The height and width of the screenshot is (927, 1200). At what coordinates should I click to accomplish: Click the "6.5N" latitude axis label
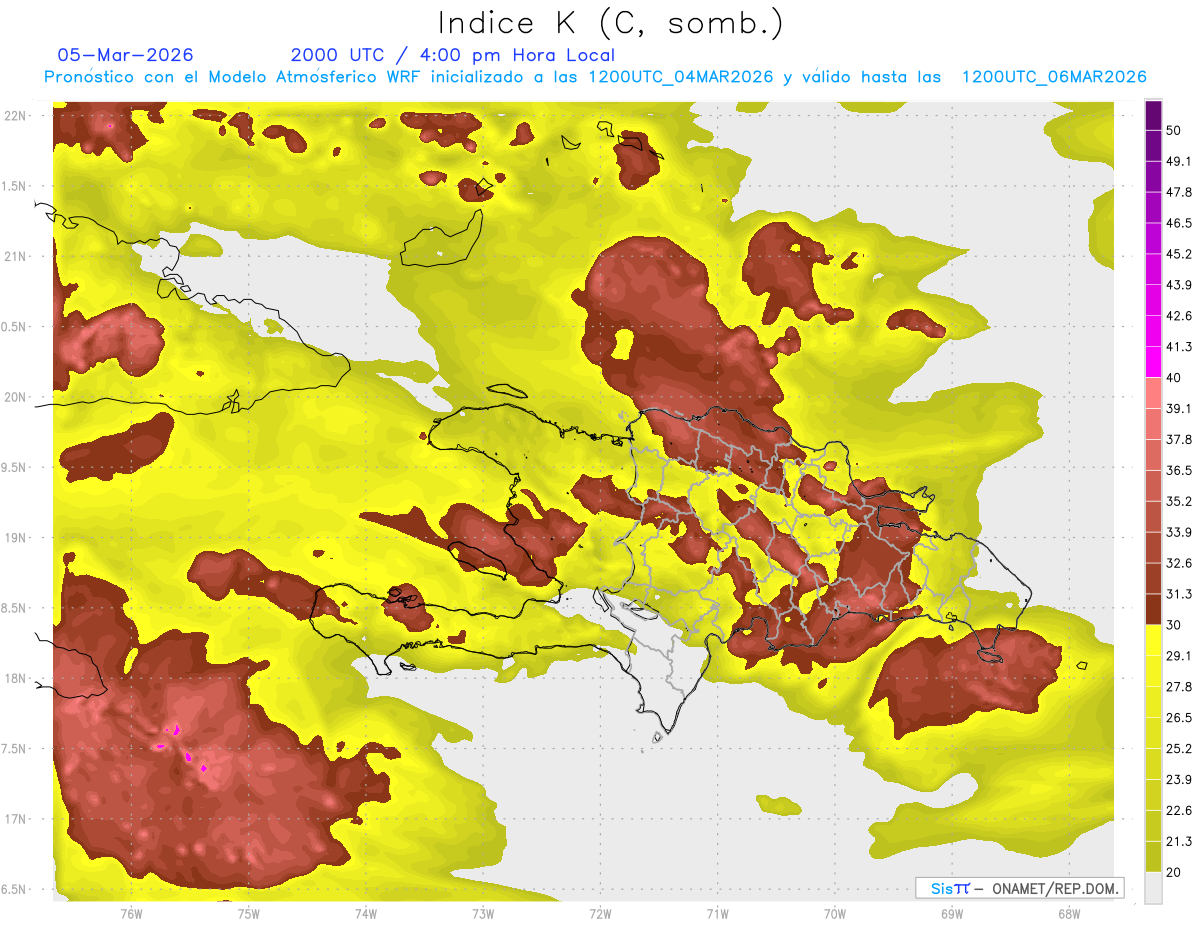[x=14, y=889]
